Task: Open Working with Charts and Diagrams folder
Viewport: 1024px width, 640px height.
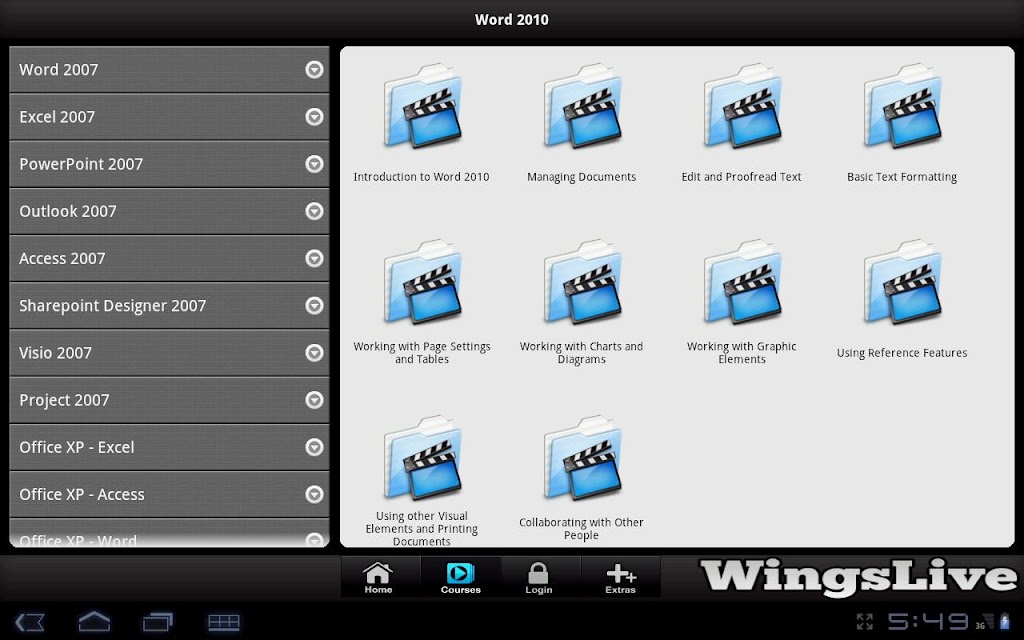Action: (583, 283)
